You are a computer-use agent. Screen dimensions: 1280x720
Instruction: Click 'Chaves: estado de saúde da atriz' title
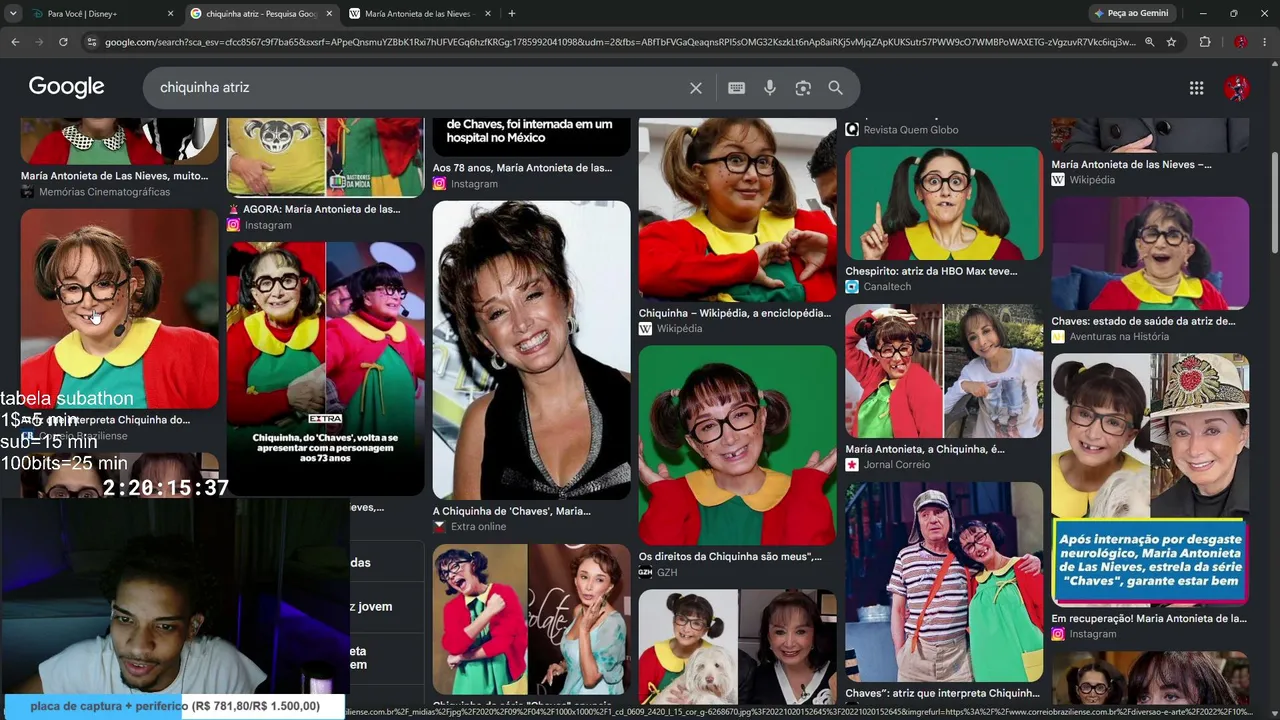[1144, 322]
